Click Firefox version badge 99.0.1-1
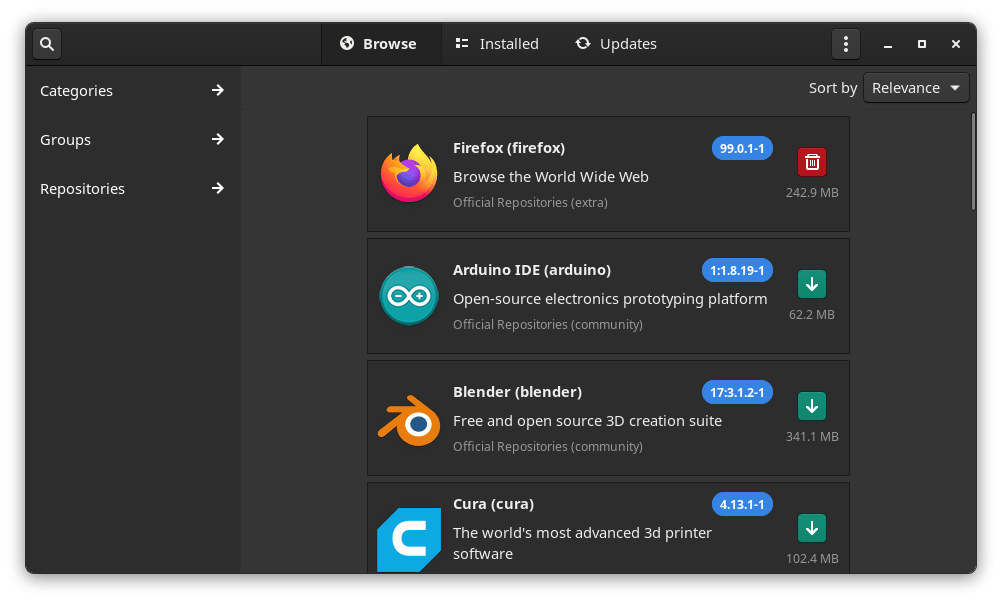The image size is (1002, 602). click(742, 148)
